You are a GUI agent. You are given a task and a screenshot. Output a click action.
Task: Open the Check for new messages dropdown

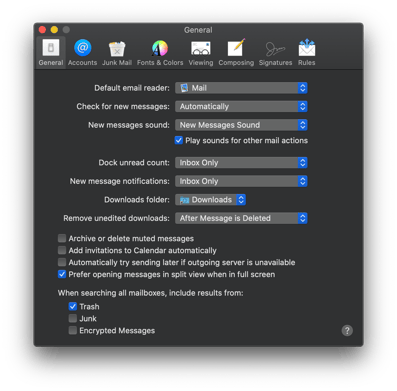pyautogui.click(x=241, y=106)
